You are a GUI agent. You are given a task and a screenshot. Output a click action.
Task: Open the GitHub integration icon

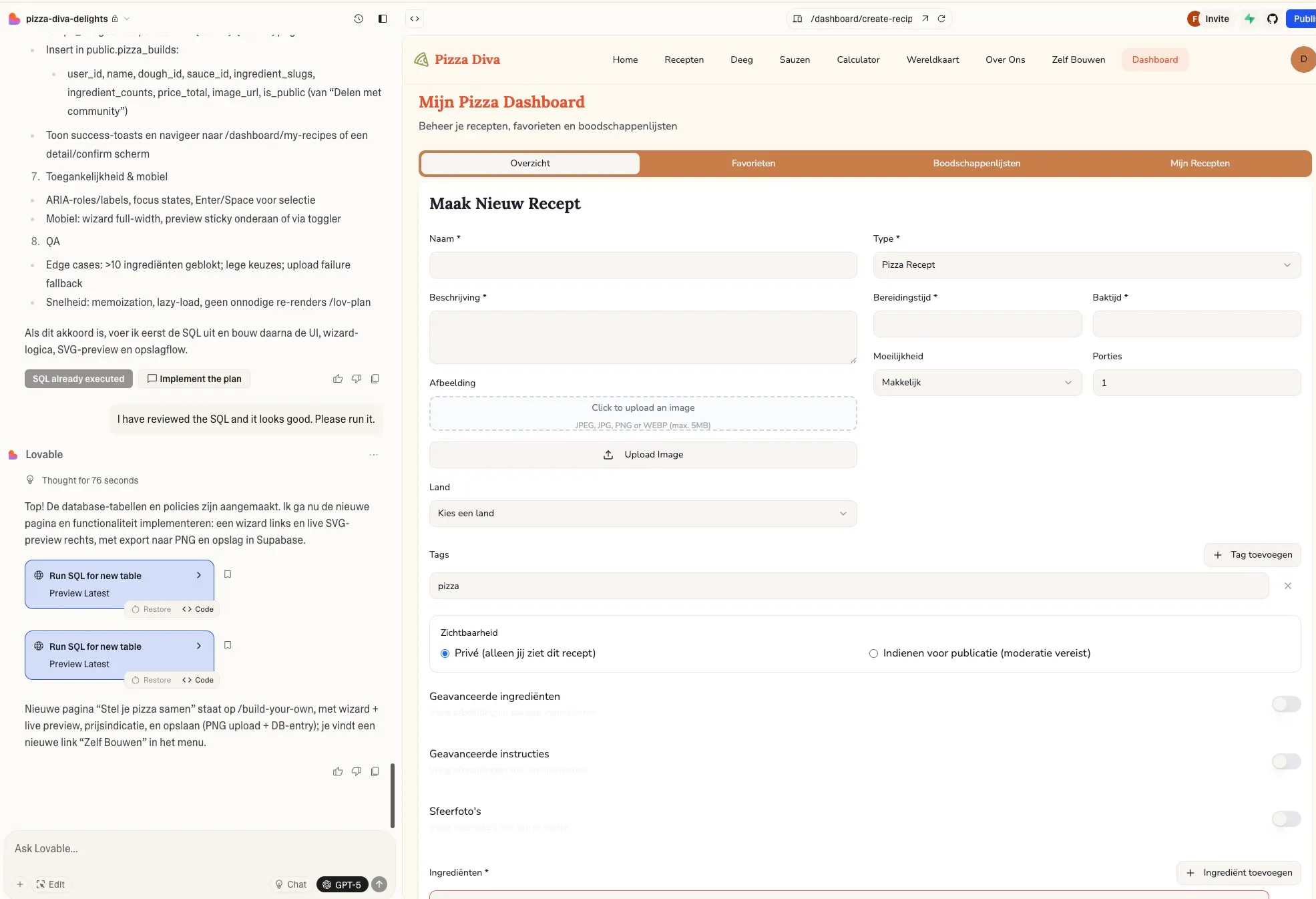(1273, 19)
